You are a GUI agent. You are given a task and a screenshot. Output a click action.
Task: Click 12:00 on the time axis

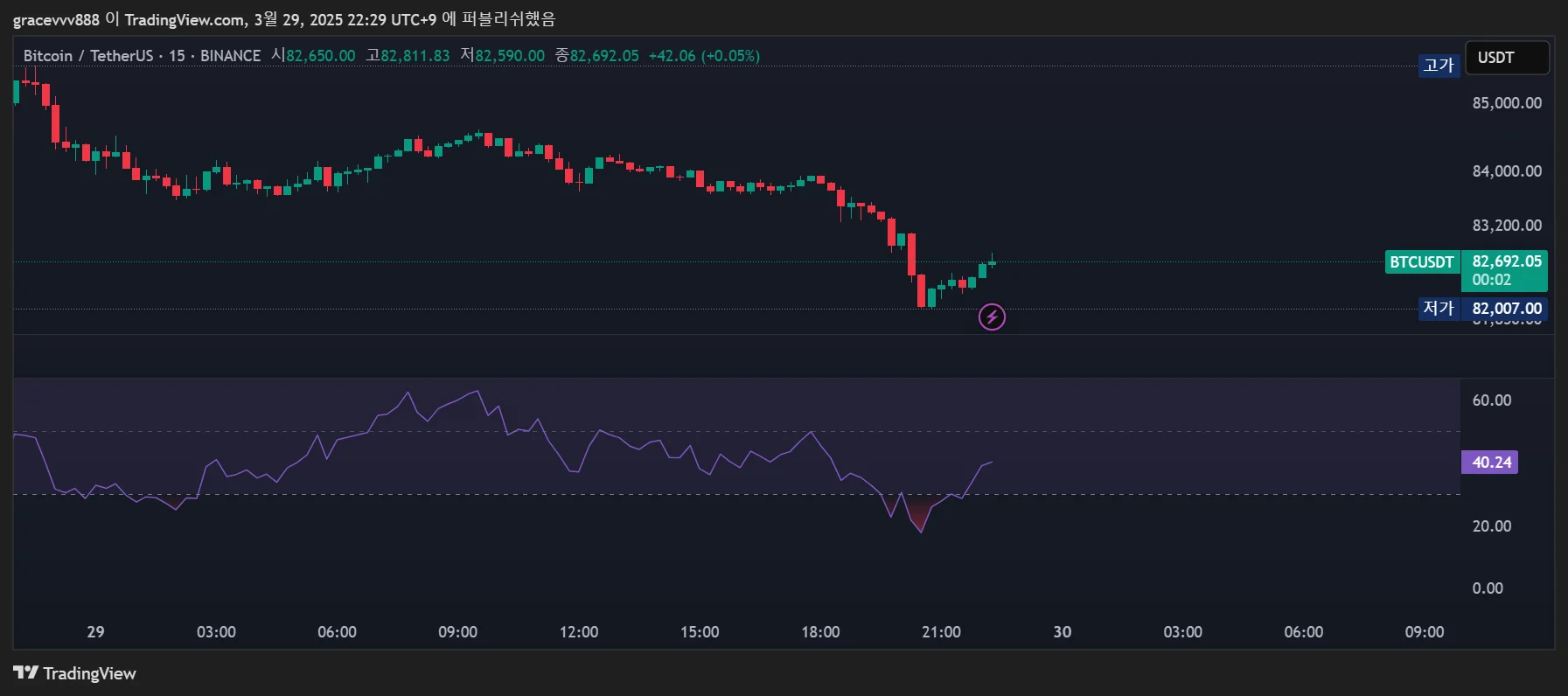(x=579, y=632)
